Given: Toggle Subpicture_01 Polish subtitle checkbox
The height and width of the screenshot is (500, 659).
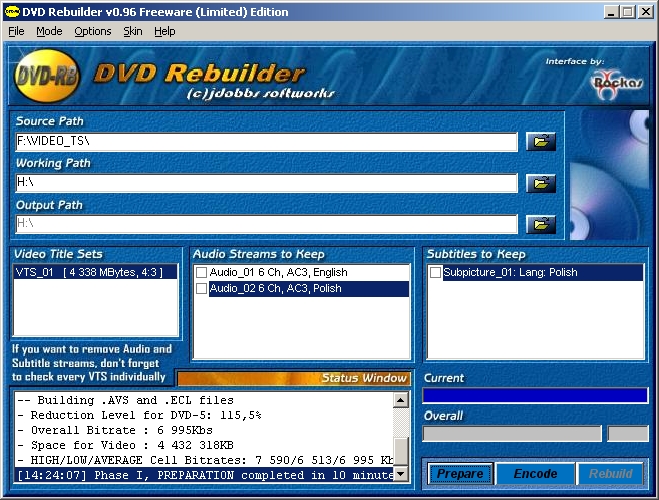Looking at the screenshot, I should pos(435,273).
